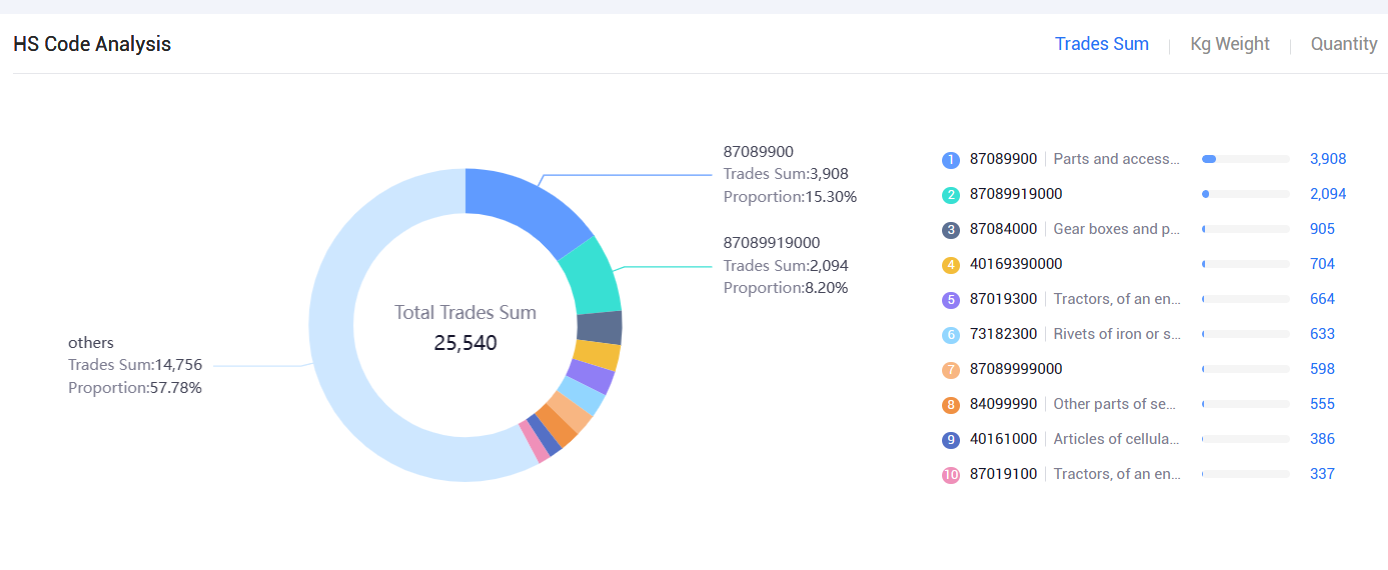Open trades count 664 link
Image resolution: width=1388 pixels, height=570 pixels.
tap(1322, 299)
